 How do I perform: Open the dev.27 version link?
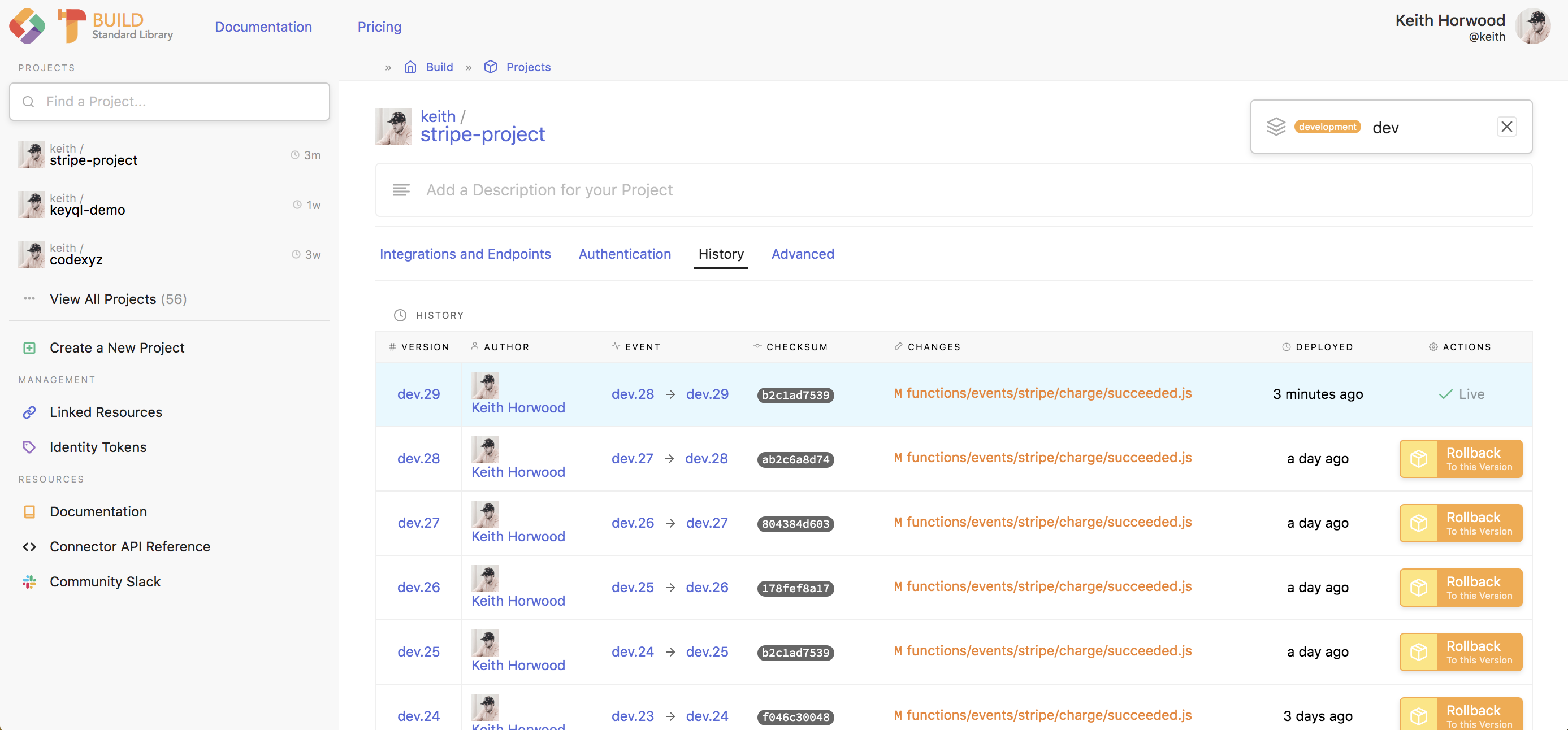pyautogui.click(x=418, y=523)
